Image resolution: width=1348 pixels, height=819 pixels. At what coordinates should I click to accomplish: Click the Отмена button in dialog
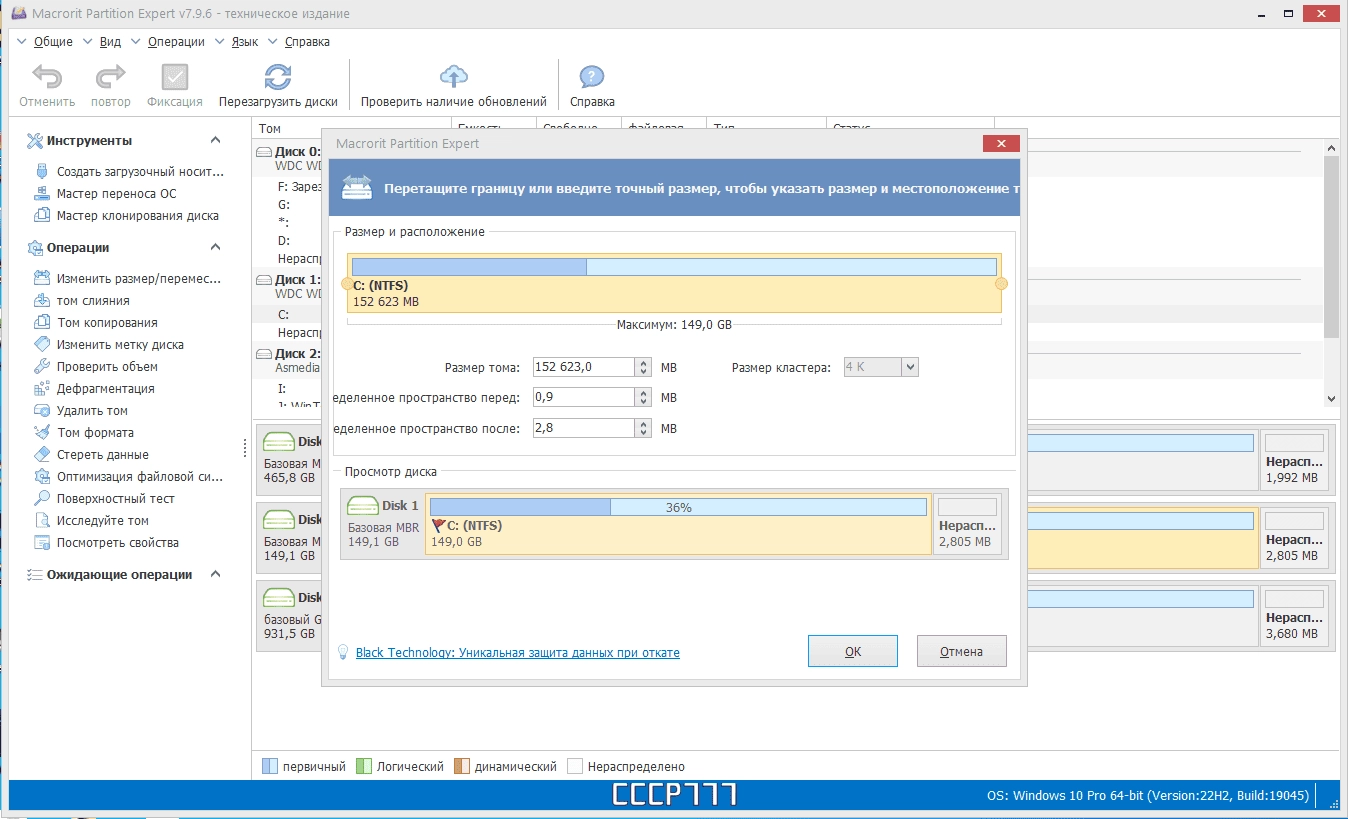click(x=961, y=651)
